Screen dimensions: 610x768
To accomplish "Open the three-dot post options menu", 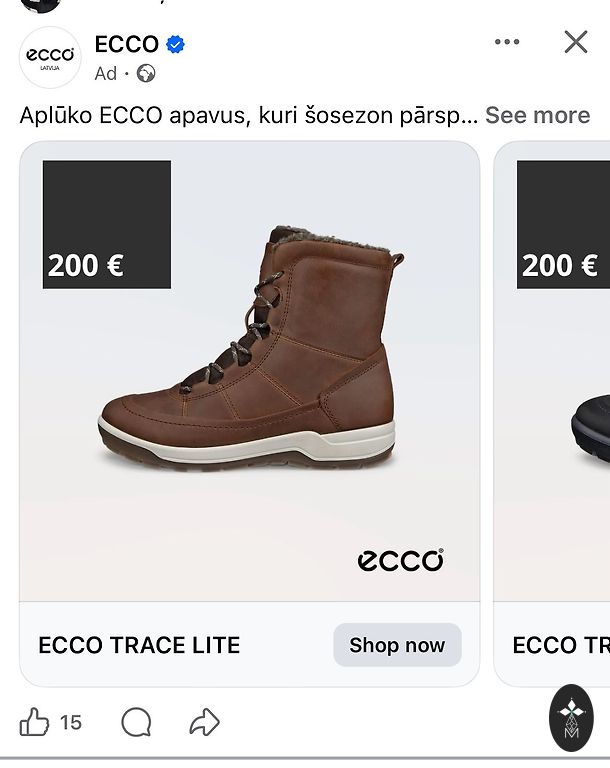I will (x=507, y=42).
